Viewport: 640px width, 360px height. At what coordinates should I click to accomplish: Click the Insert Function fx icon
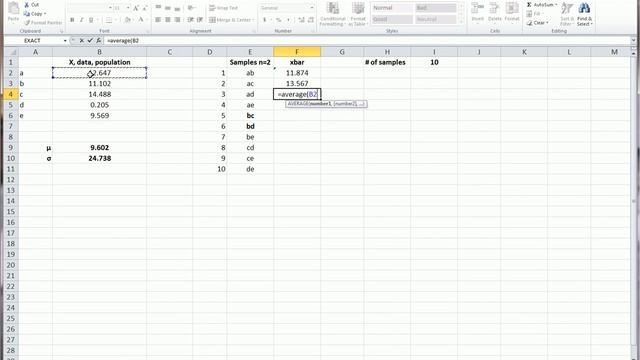[x=98, y=40]
